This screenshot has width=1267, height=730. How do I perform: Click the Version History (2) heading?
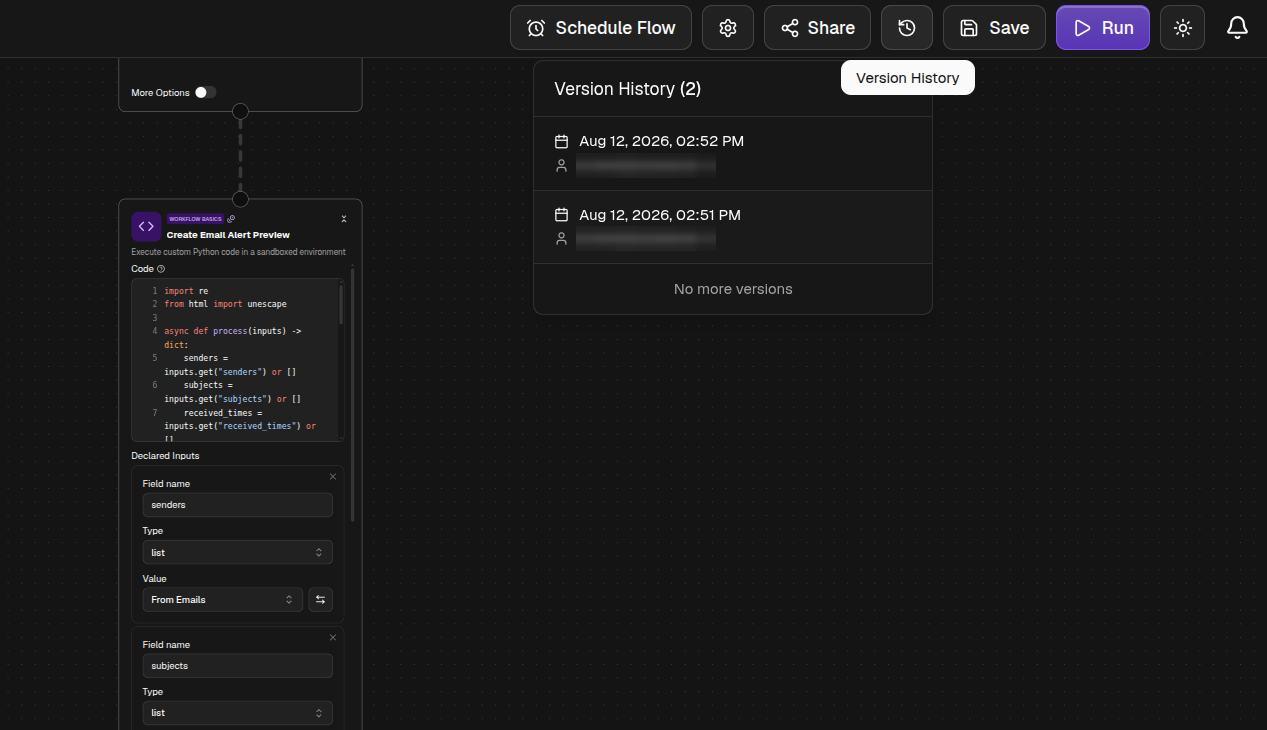(x=628, y=89)
